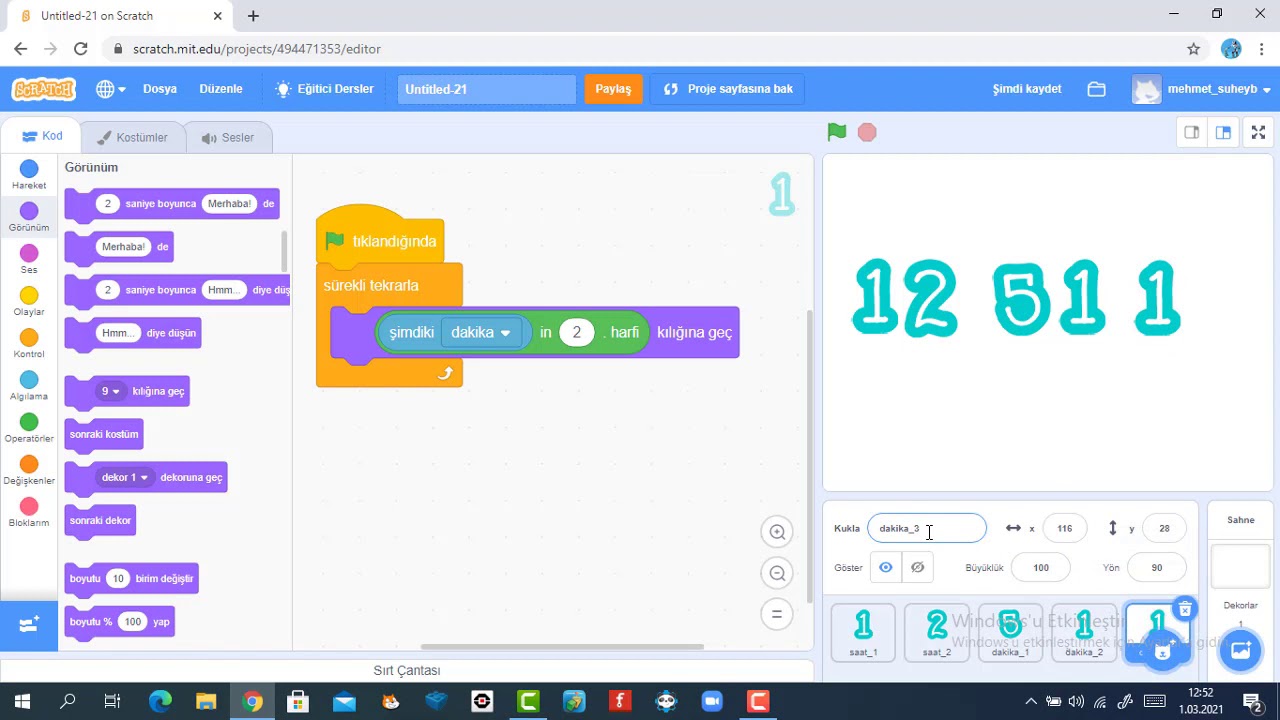The image size is (1280, 720).
Task: Open the Düzenle menu
Action: (221, 89)
